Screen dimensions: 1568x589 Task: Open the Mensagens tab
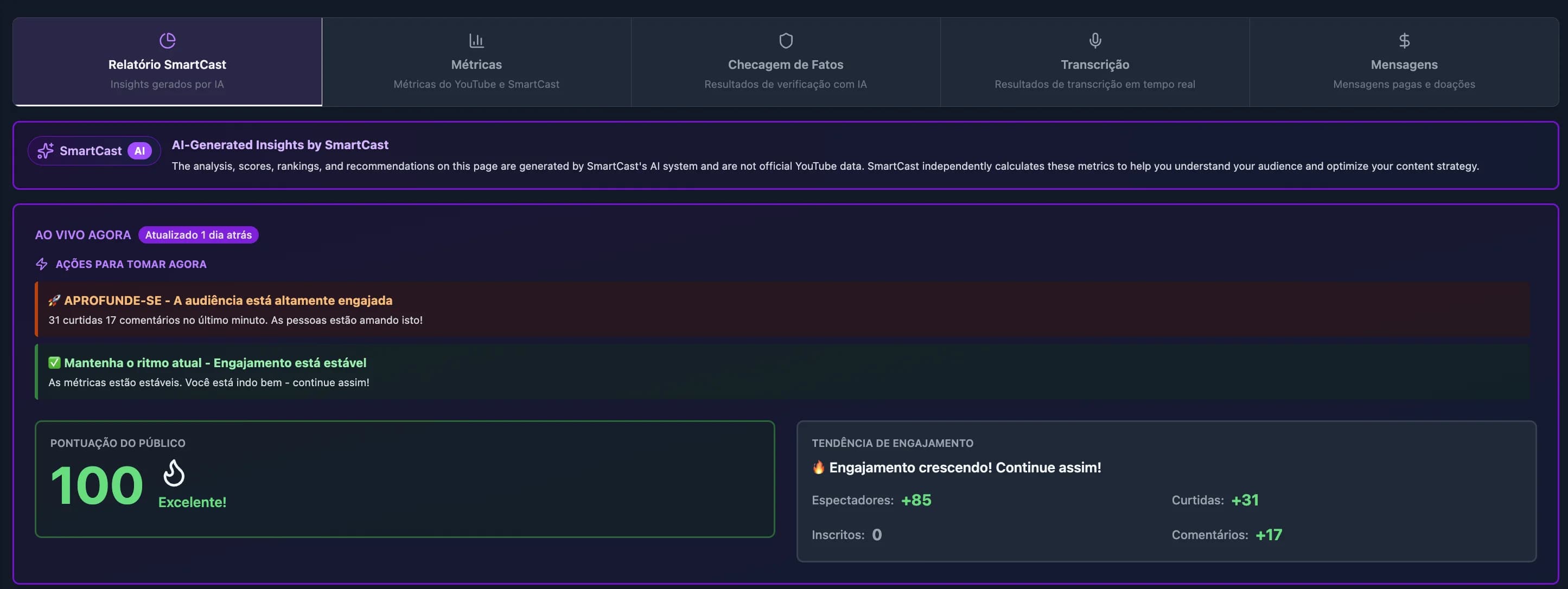coord(1404,62)
